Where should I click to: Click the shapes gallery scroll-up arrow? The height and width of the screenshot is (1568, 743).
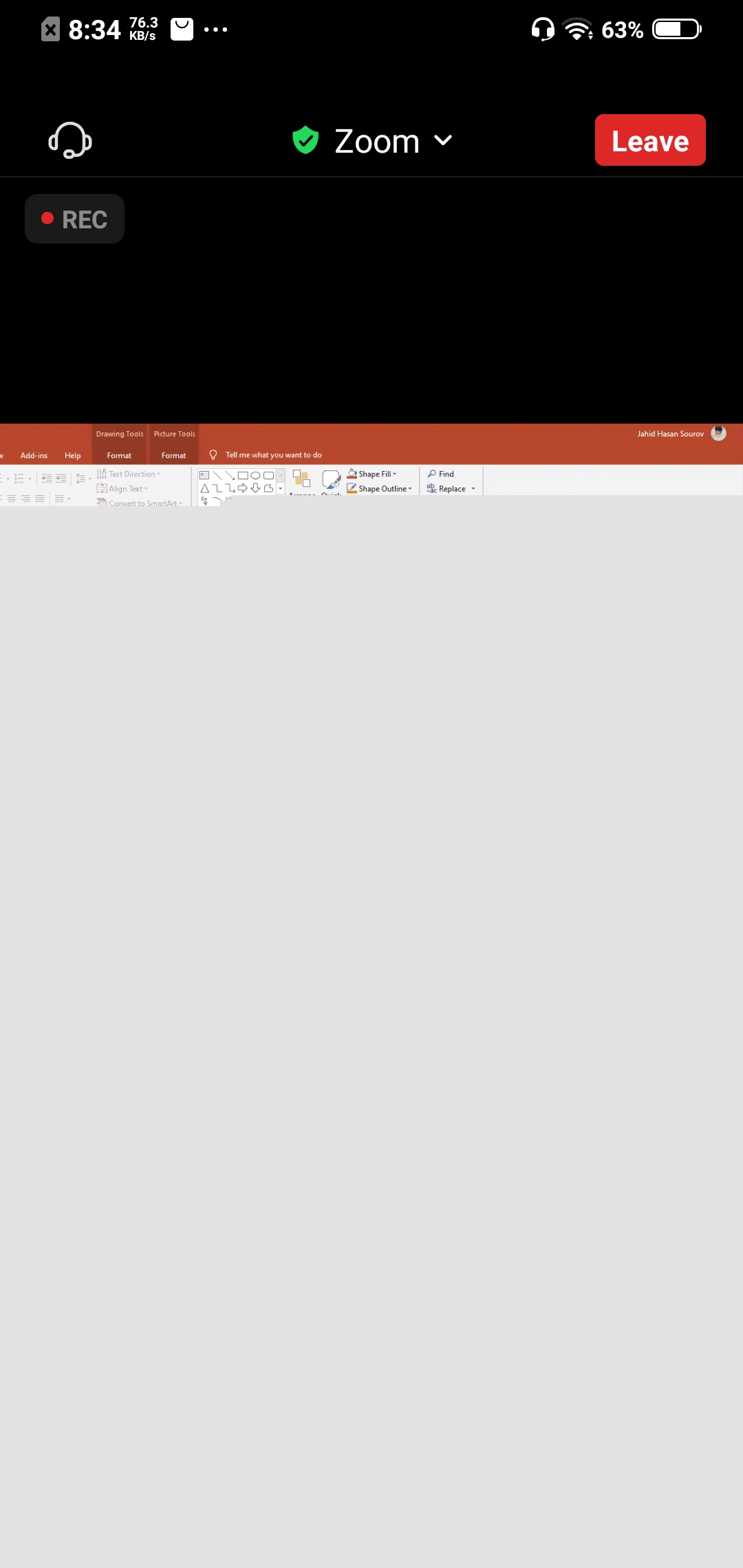coord(280,475)
